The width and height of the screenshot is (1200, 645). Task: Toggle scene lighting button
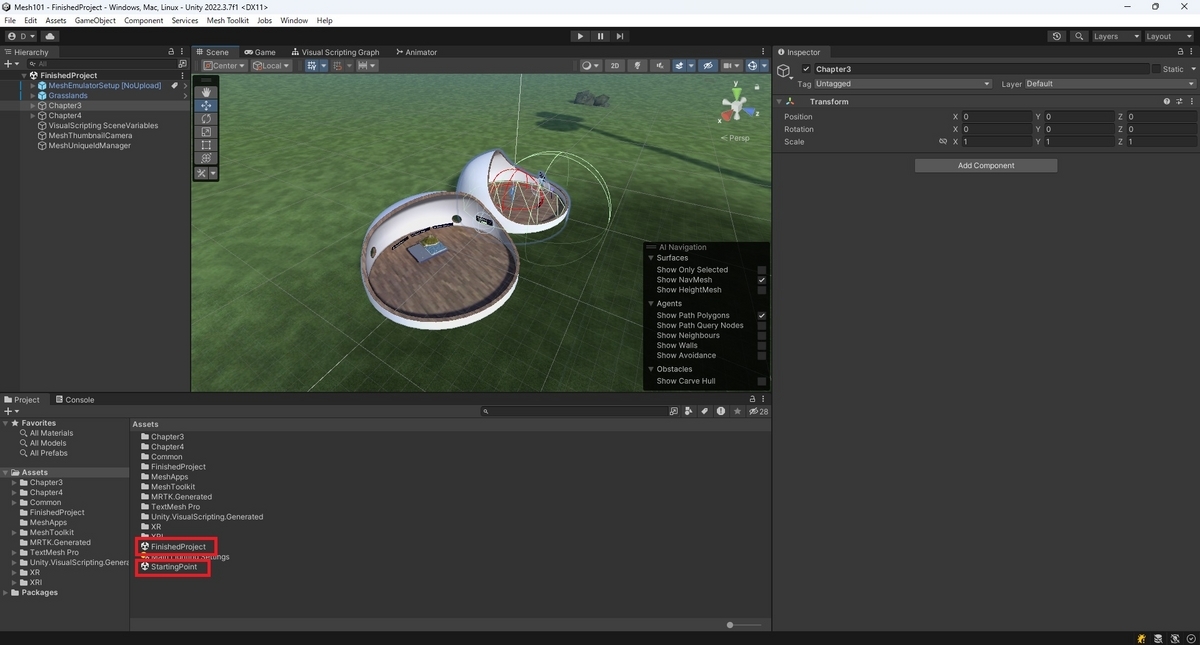637,66
